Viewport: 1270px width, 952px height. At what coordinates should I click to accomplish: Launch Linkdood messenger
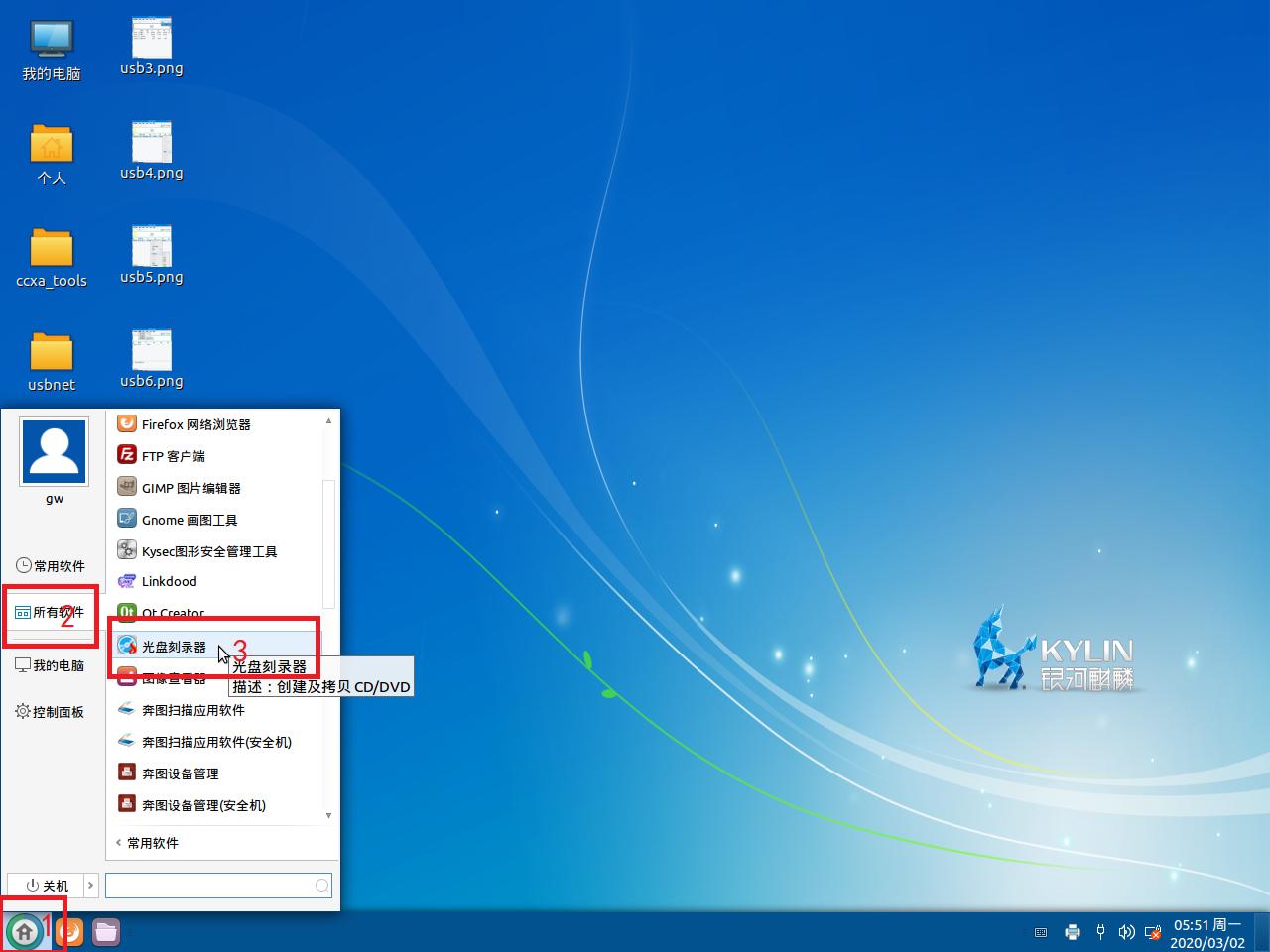pyautogui.click(x=169, y=582)
